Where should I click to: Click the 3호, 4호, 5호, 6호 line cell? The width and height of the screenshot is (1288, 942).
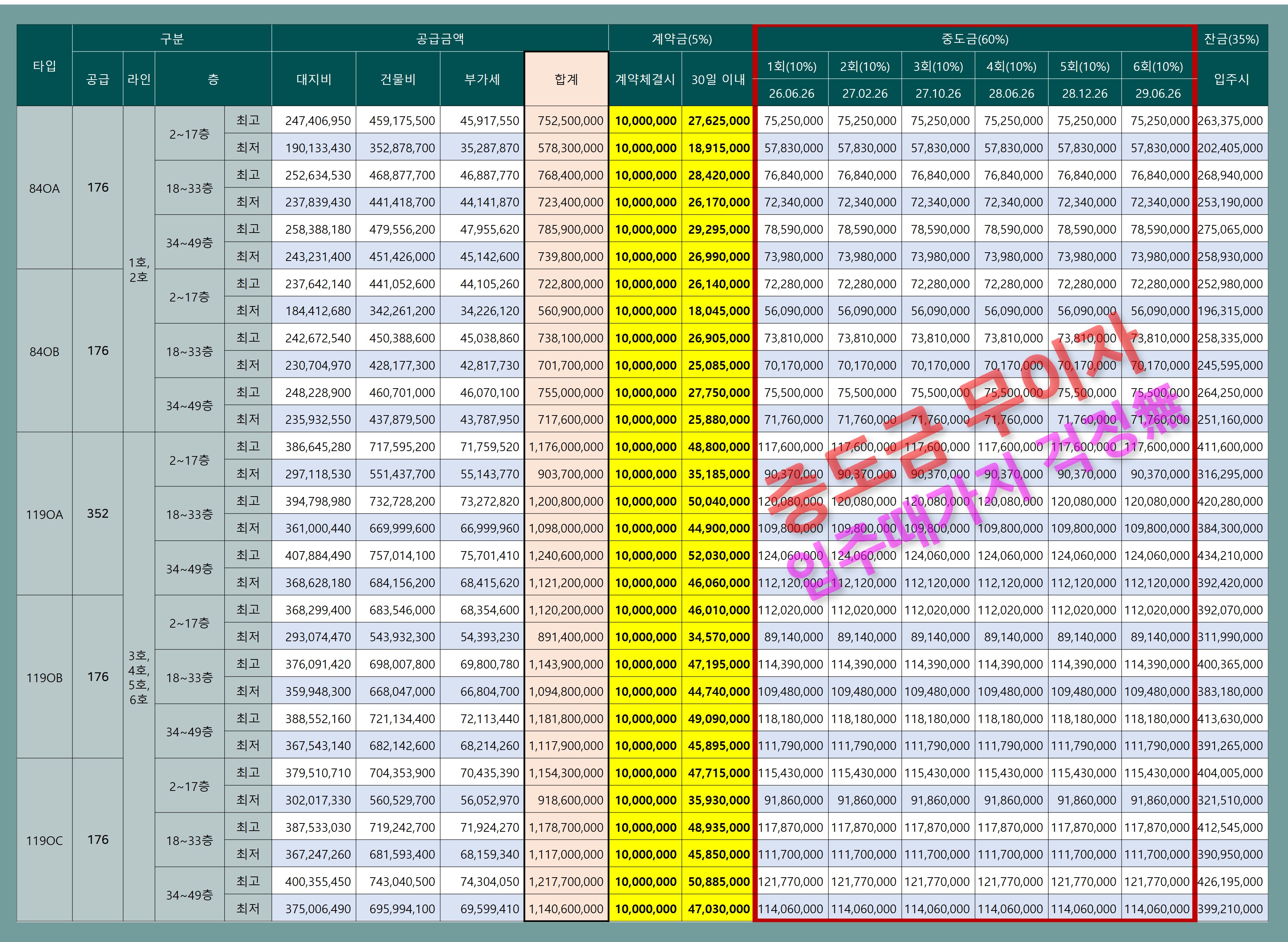pos(139,677)
